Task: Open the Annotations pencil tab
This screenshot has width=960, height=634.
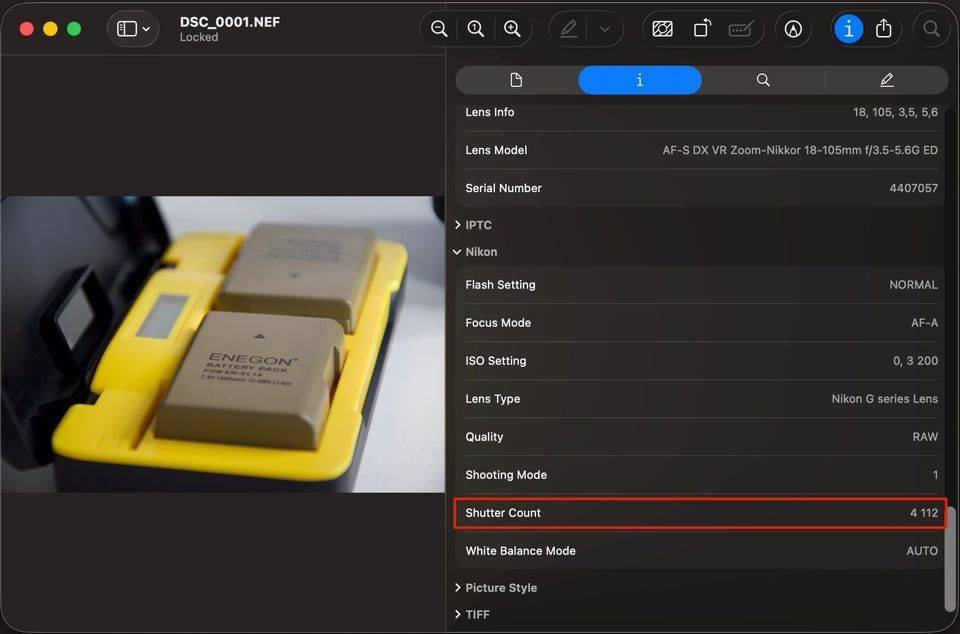Action: point(887,80)
